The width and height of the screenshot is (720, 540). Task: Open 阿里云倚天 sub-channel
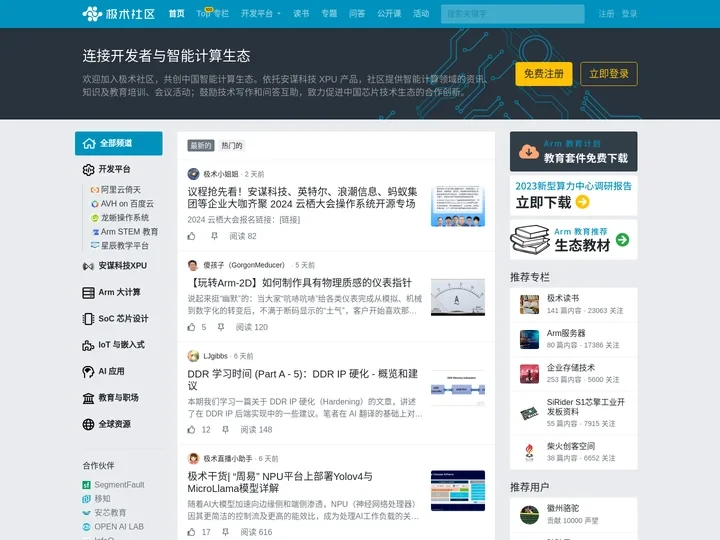116,190
